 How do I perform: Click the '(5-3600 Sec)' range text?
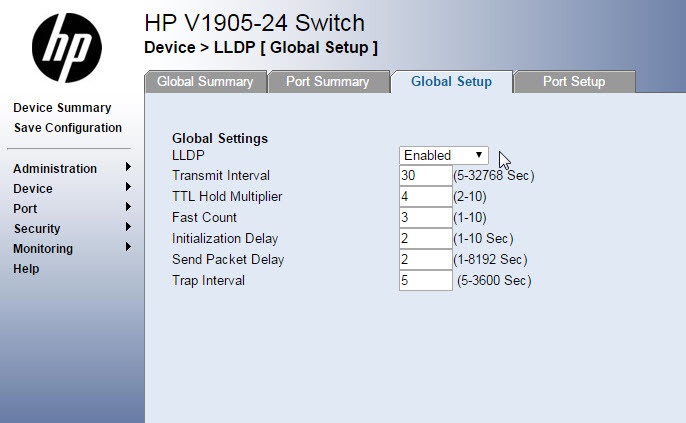point(494,280)
